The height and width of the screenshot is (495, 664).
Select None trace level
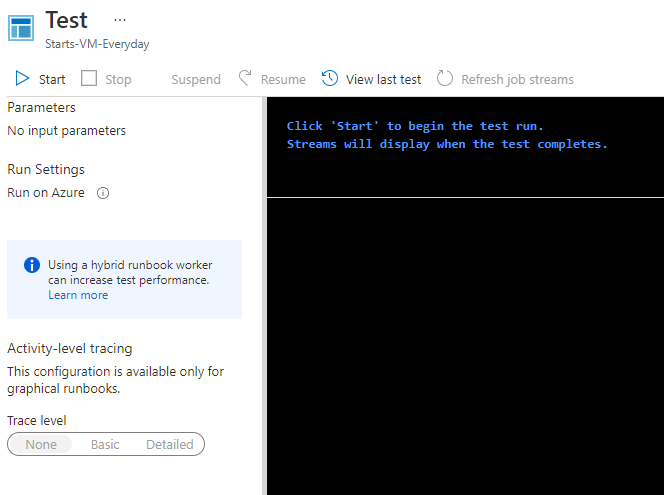[41, 444]
